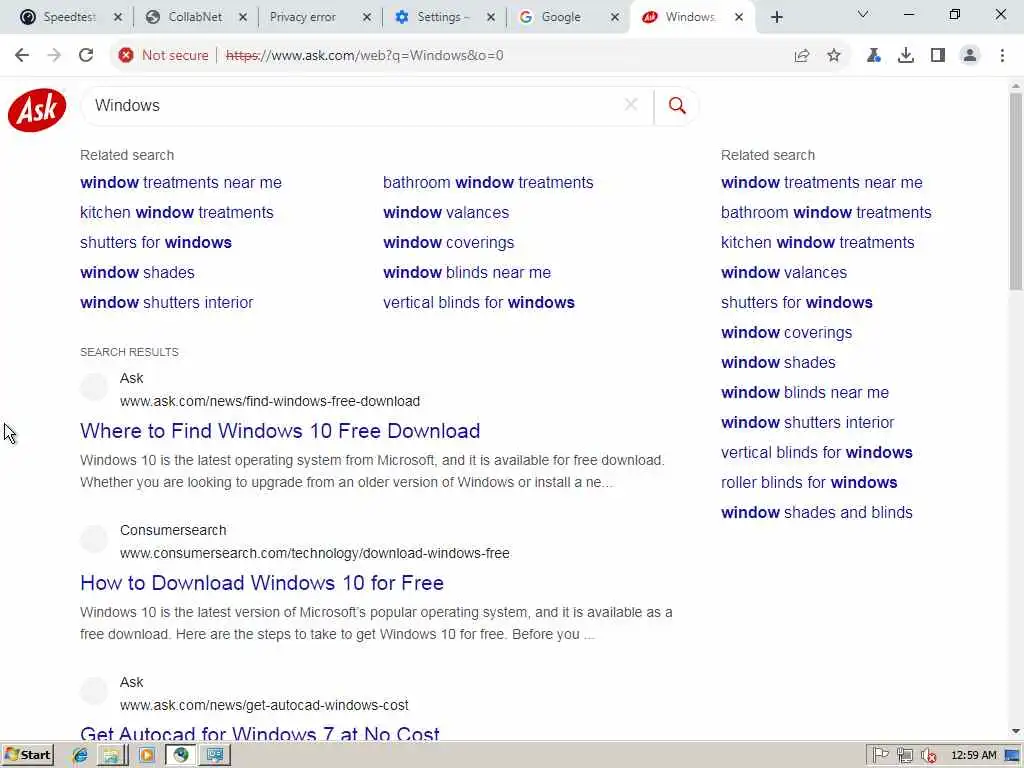The height and width of the screenshot is (768, 1024).
Task: Click sidebar 'roller blinds for windows' link
Action: coord(809,483)
